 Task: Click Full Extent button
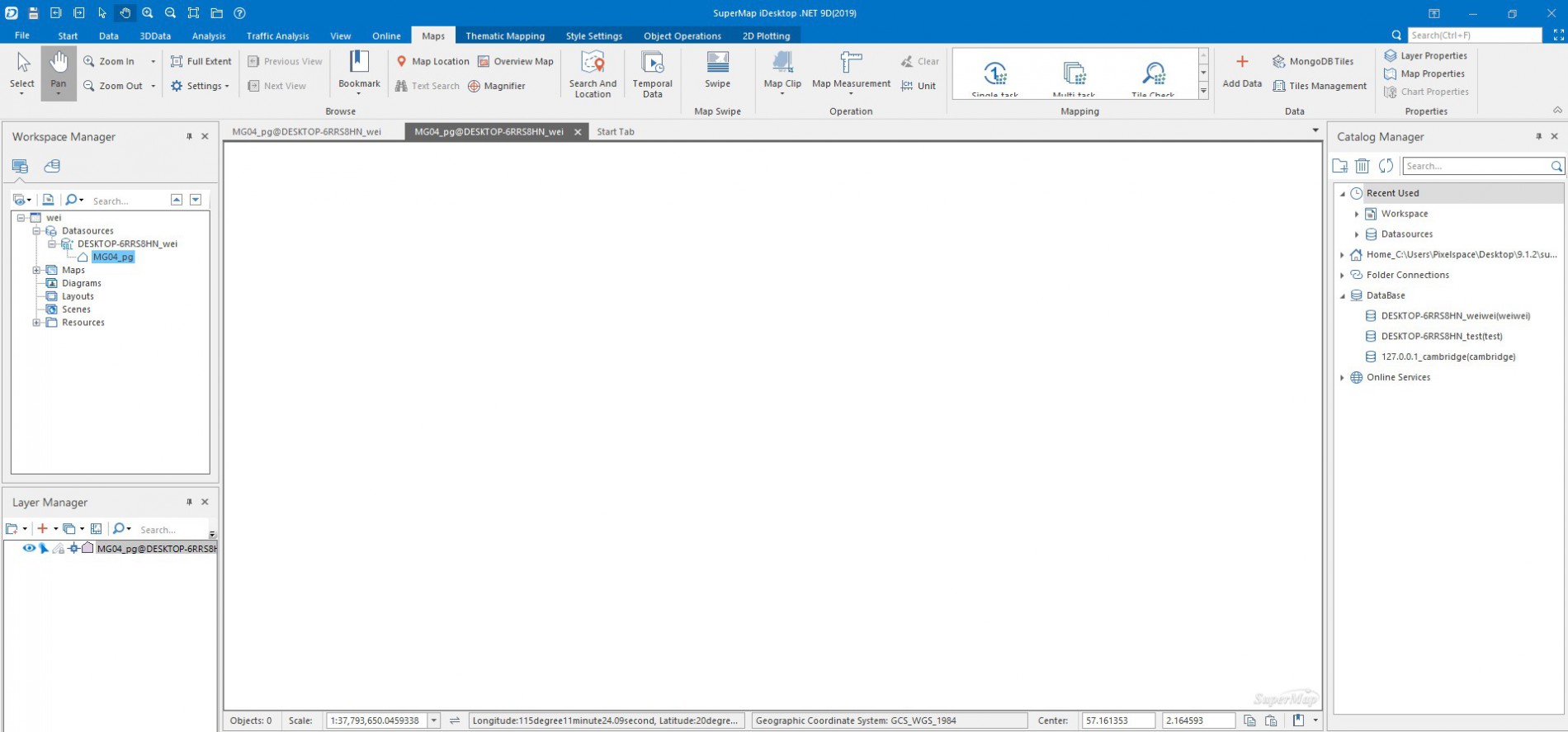click(201, 61)
